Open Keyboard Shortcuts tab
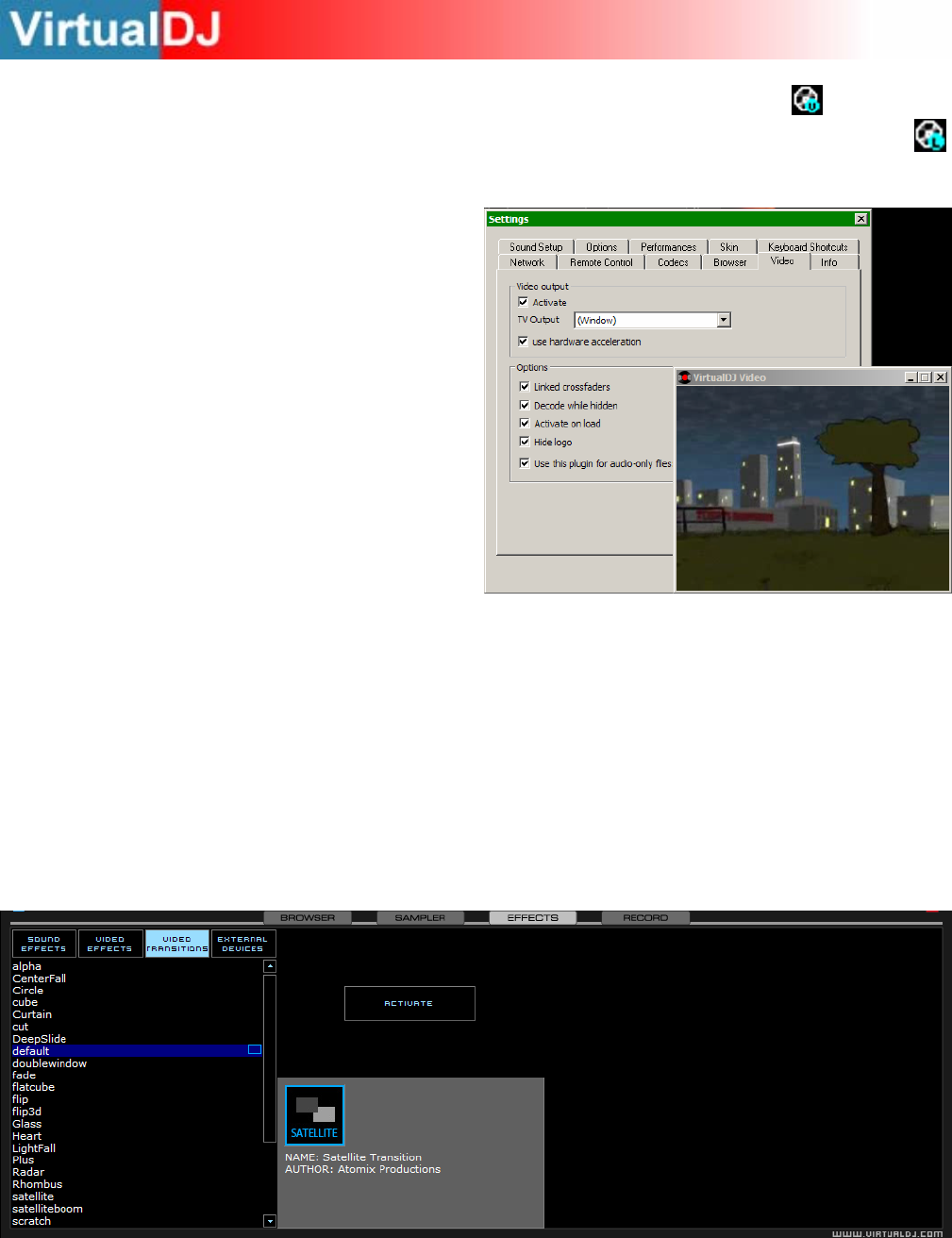 [808, 247]
